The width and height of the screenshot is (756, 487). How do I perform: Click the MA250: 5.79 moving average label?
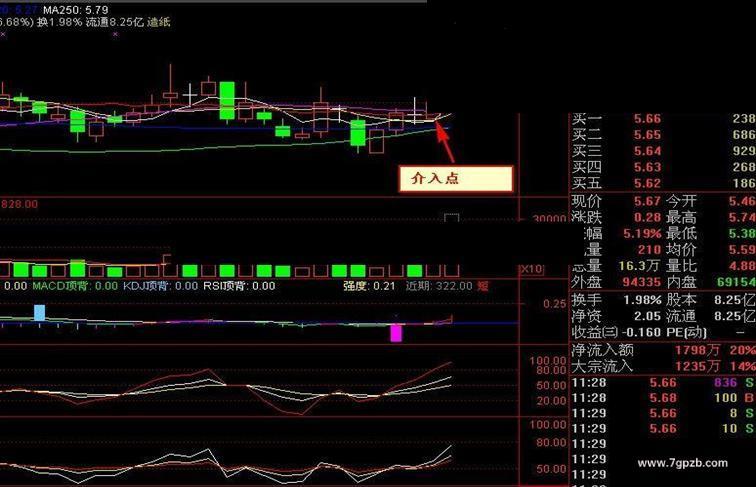click(76, 10)
